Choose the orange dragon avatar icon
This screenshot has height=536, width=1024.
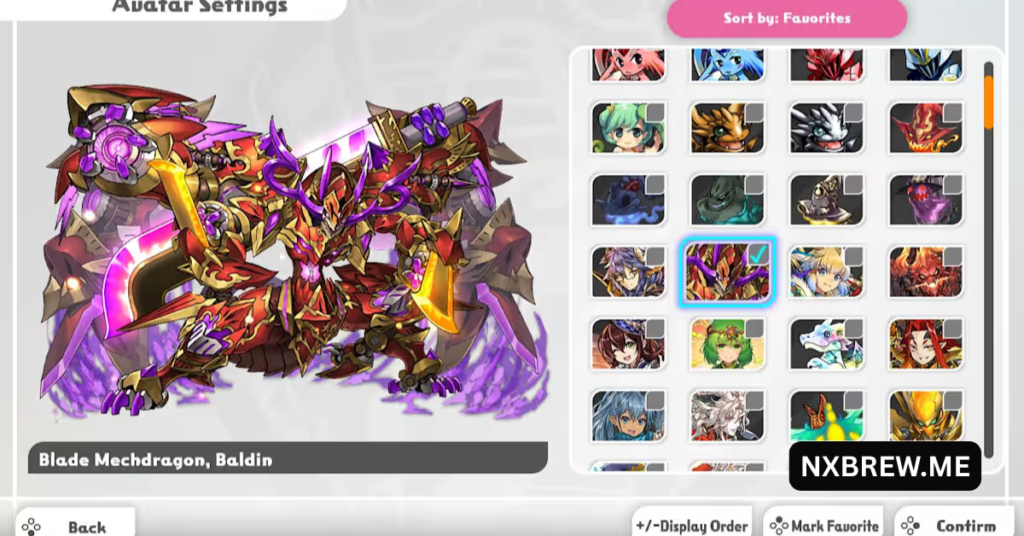click(x=728, y=127)
